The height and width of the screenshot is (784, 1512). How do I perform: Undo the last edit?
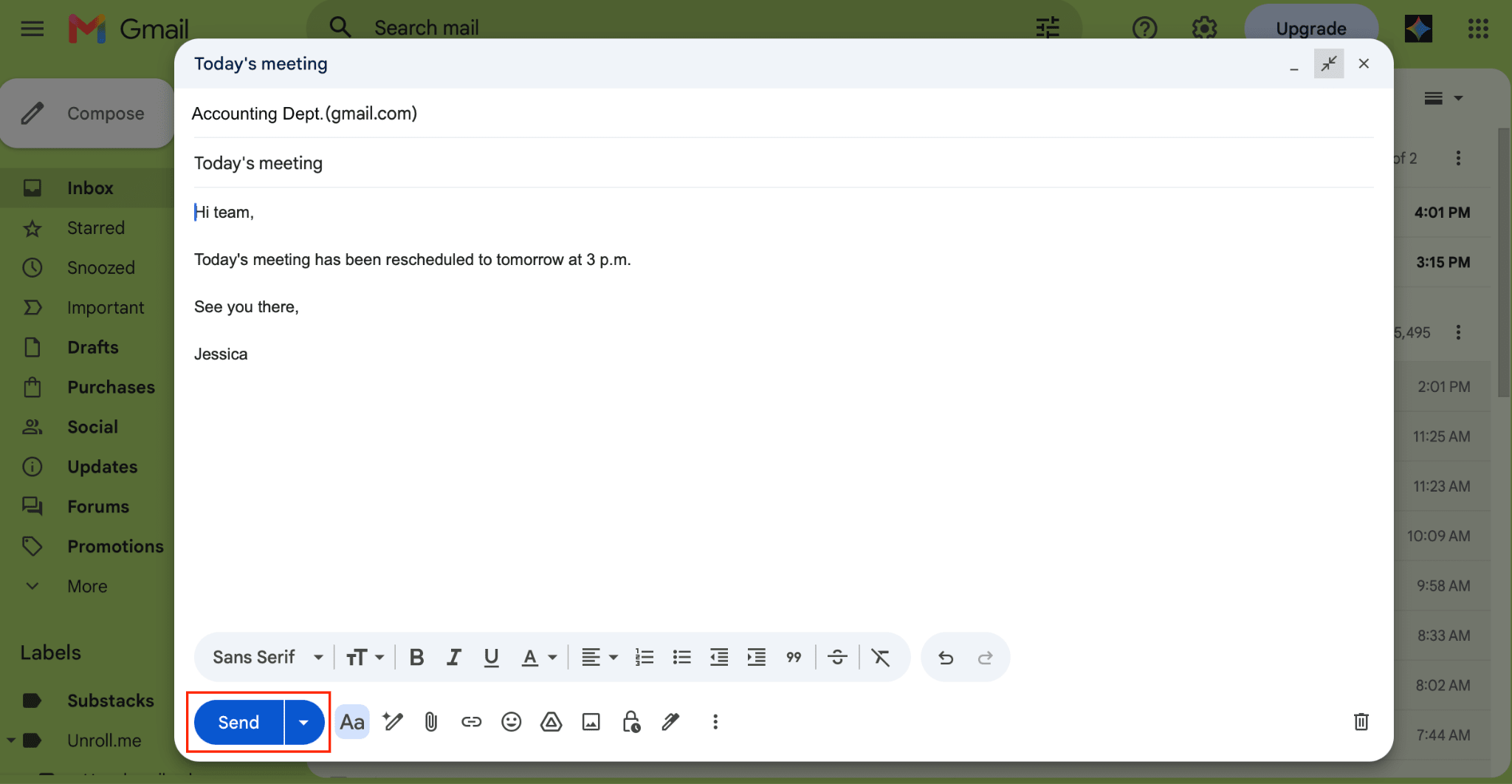[x=946, y=657]
